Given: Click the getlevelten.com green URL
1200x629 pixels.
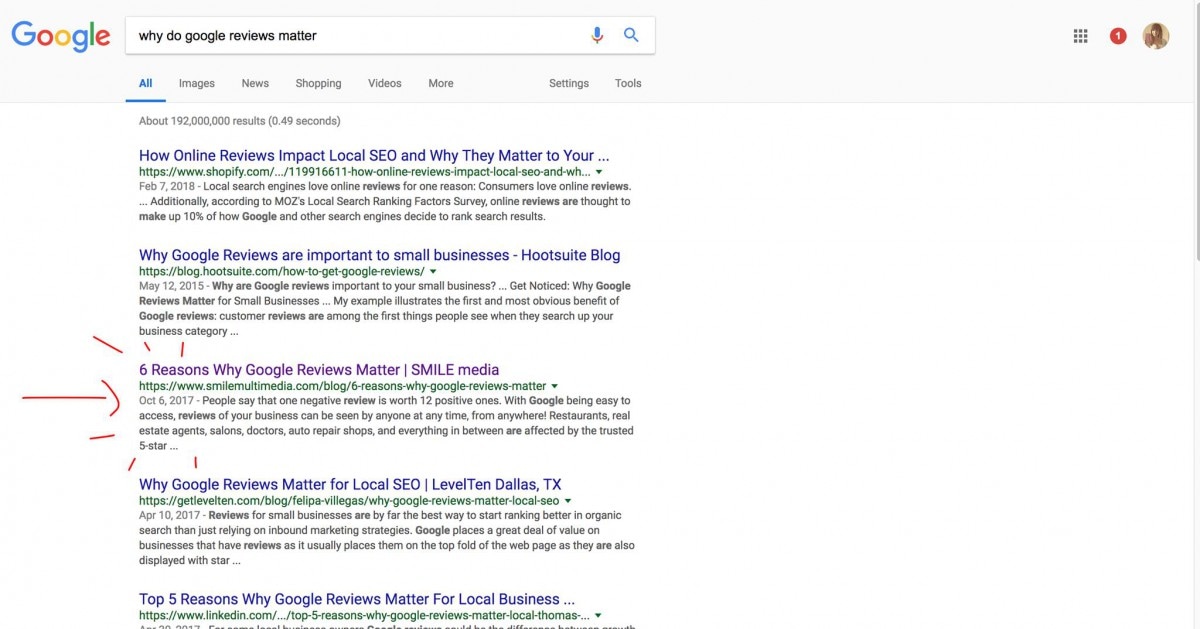Looking at the screenshot, I should point(349,501).
